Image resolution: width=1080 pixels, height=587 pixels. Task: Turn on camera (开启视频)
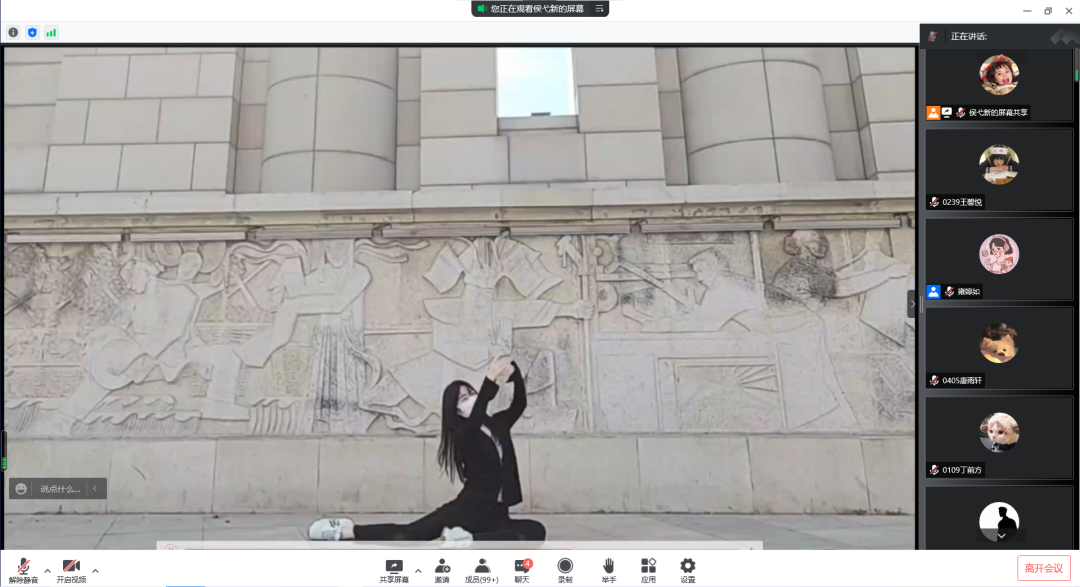[71, 569]
